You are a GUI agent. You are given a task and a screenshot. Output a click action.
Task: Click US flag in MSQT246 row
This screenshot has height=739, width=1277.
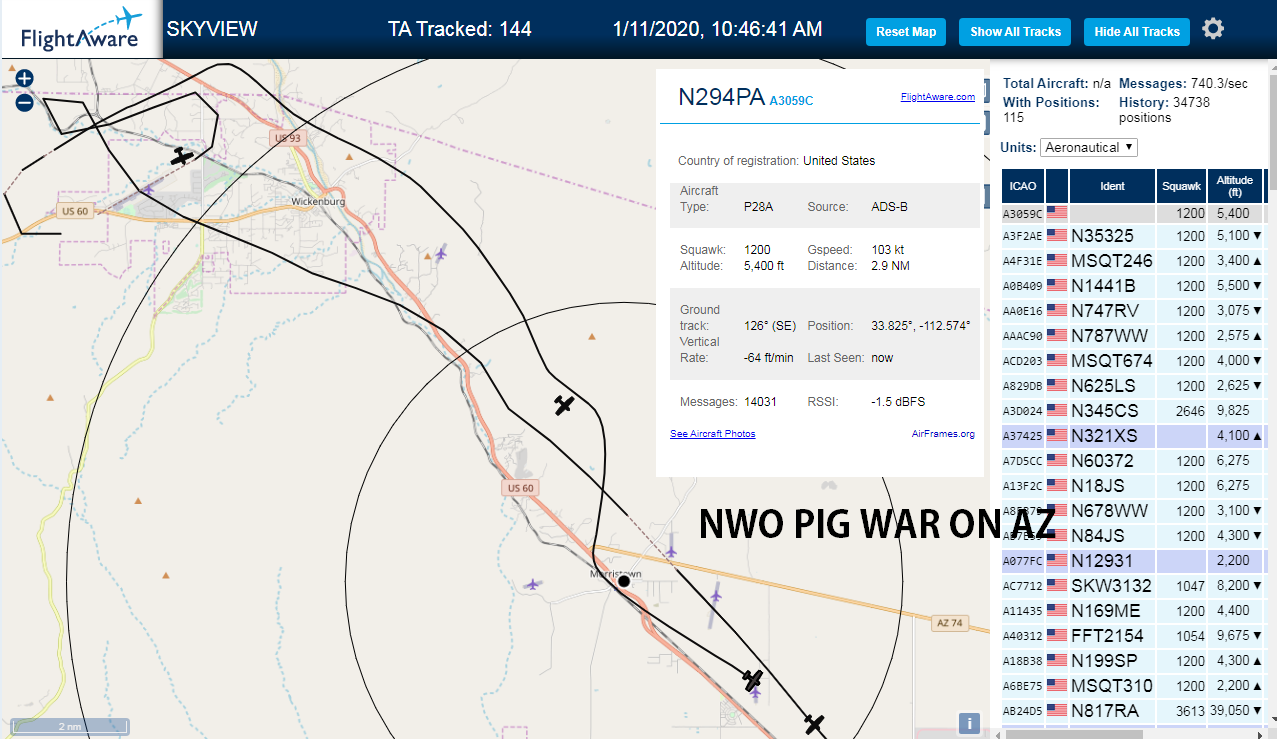1057,261
